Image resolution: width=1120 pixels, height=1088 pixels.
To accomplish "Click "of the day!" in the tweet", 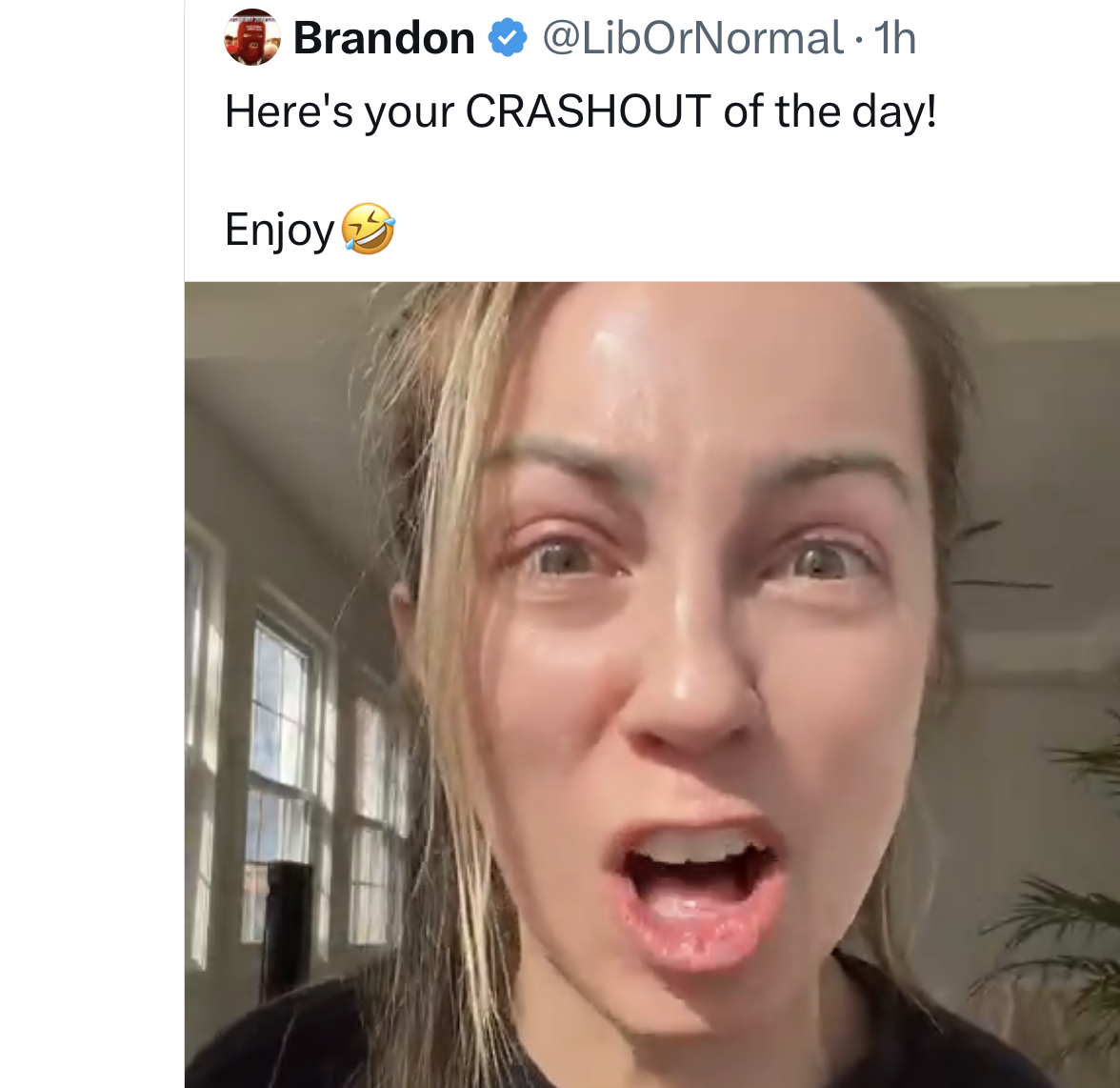I will tap(830, 111).
